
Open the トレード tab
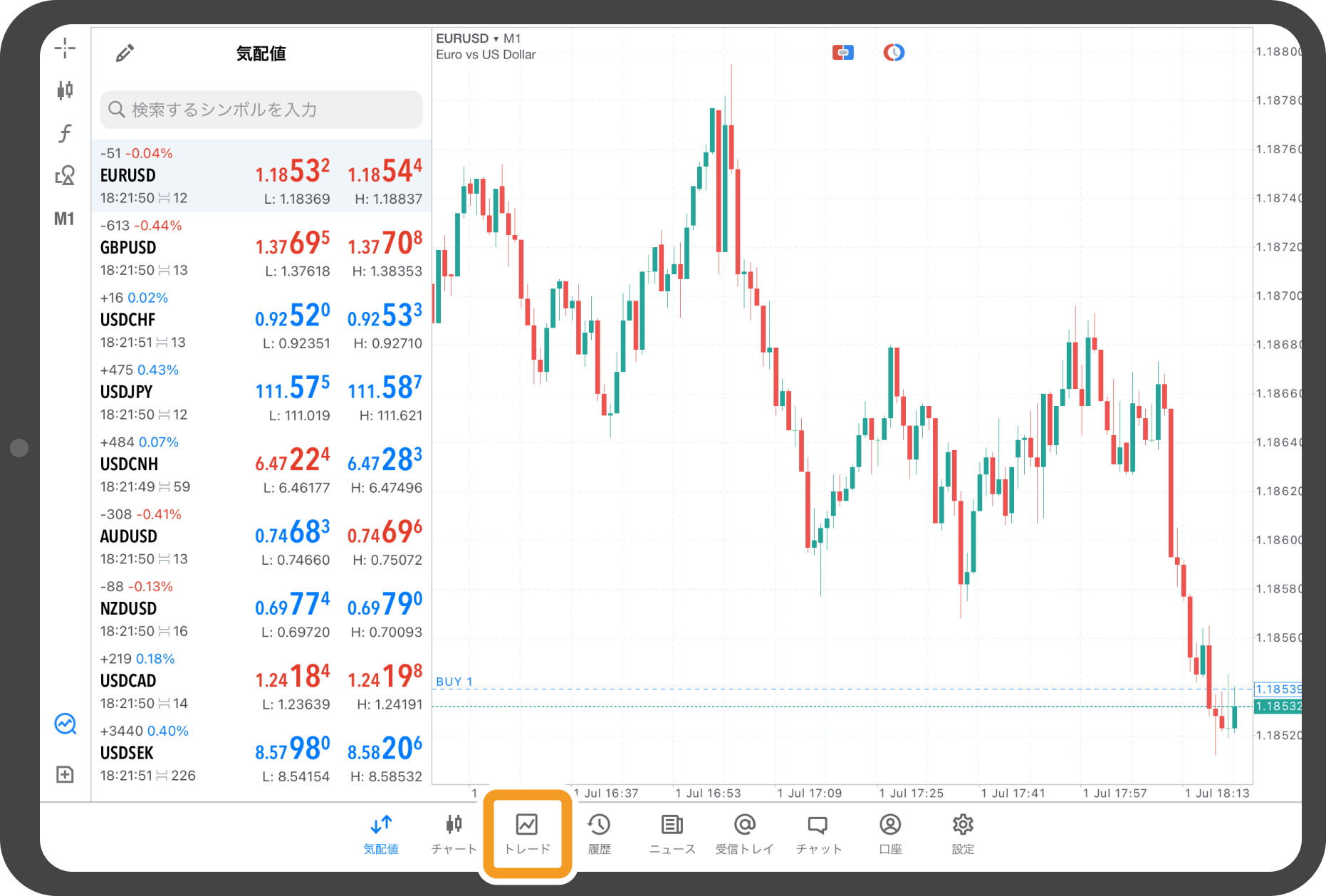coord(527,833)
